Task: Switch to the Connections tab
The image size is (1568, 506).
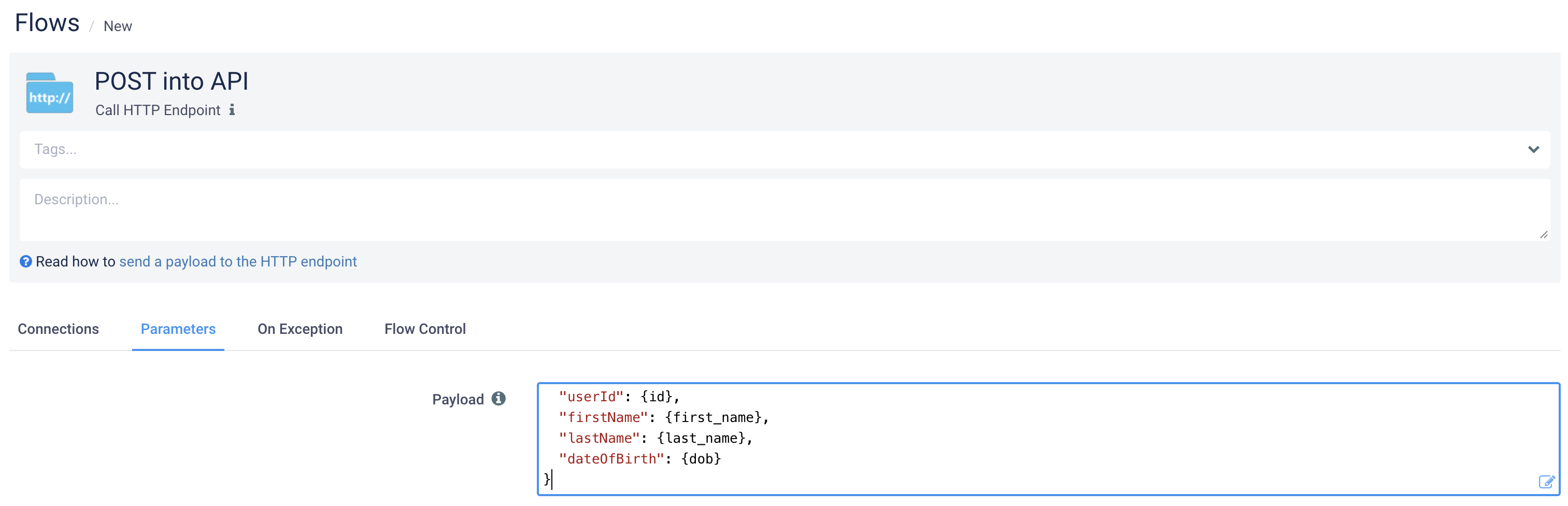Action: (x=59, y=329)
